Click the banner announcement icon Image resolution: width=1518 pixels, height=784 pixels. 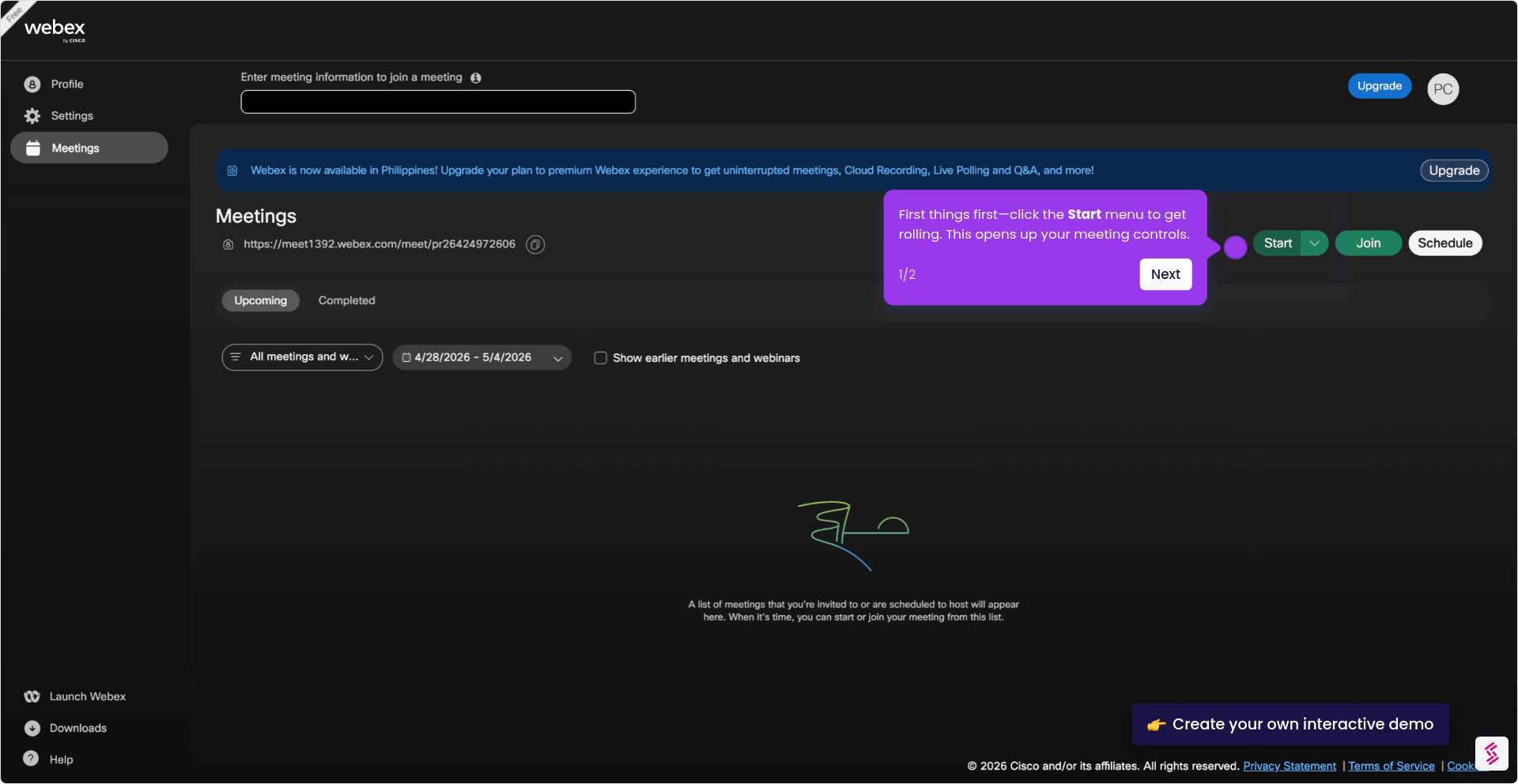tap(232, 171)
